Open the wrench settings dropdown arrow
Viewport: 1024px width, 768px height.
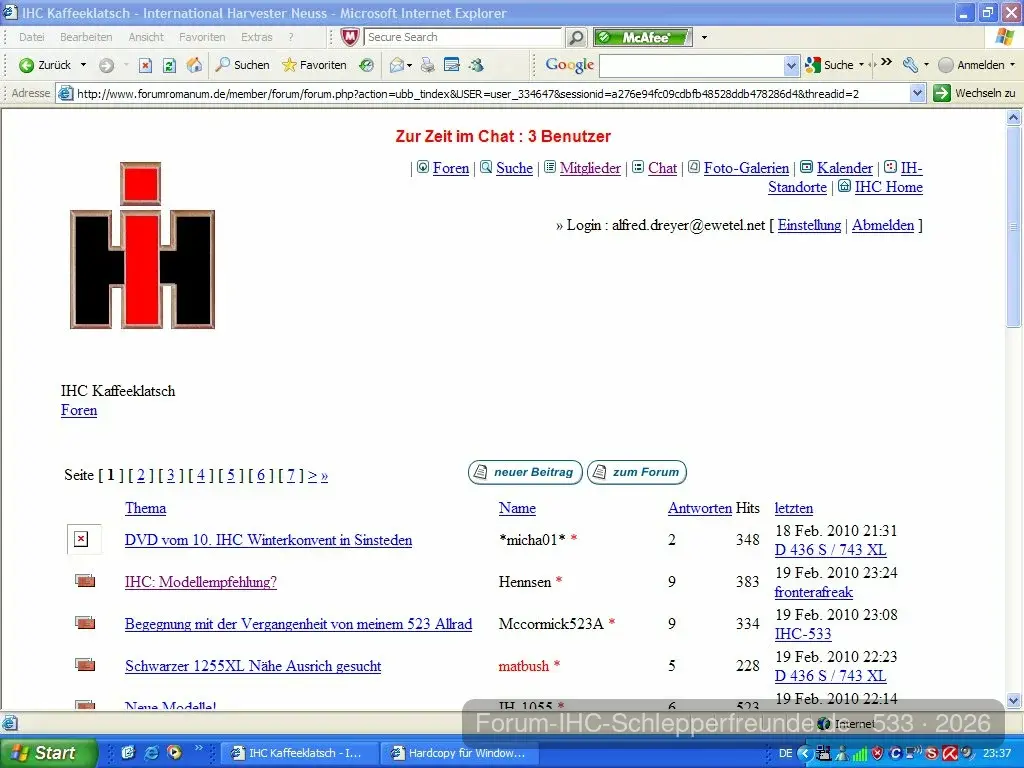click(x=926, y=65)
